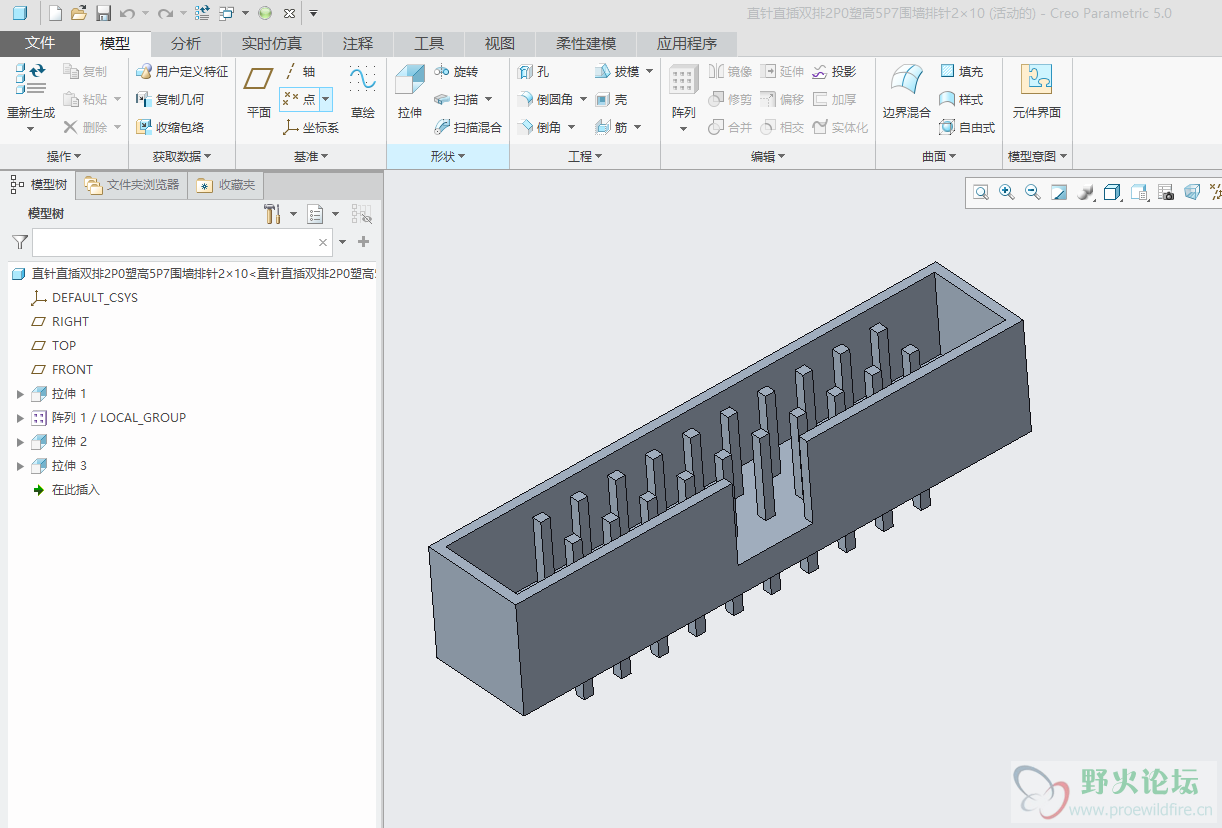The height and width of the screenshot is (828, 1222).
Task: Switch to the 实时仿真 ribbon tab
Action: point(271,43)
